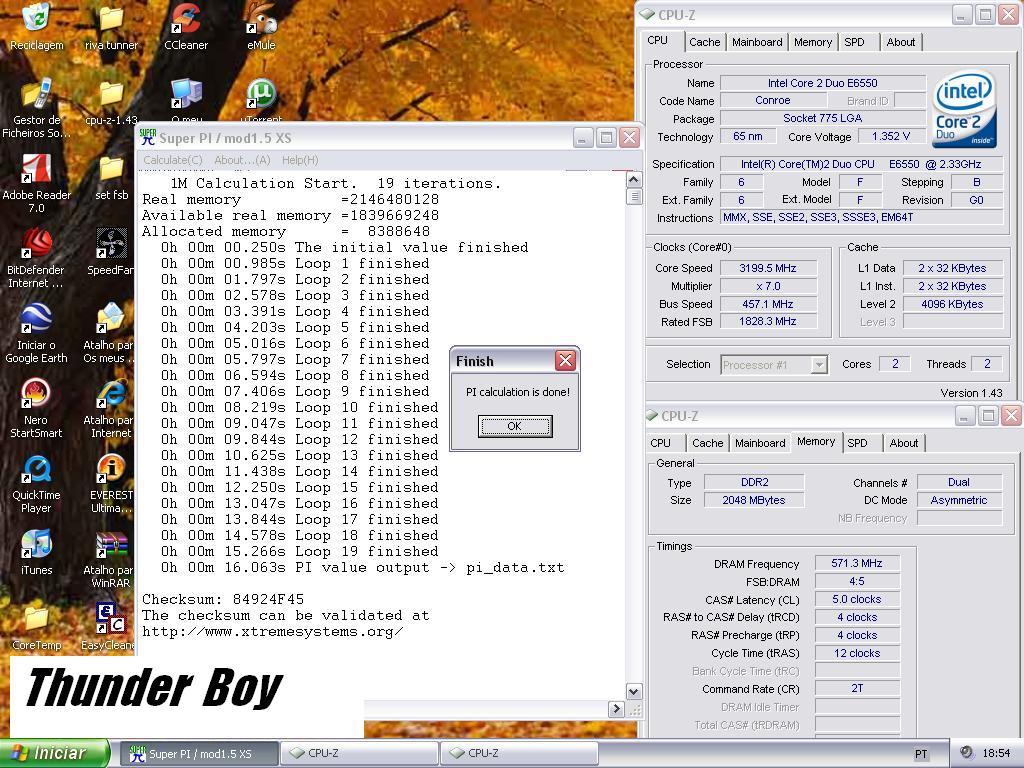This screenshot has width=1024, height=768.
Task: Click the Super PI title bar icon
Action: (x=148, y=137)
